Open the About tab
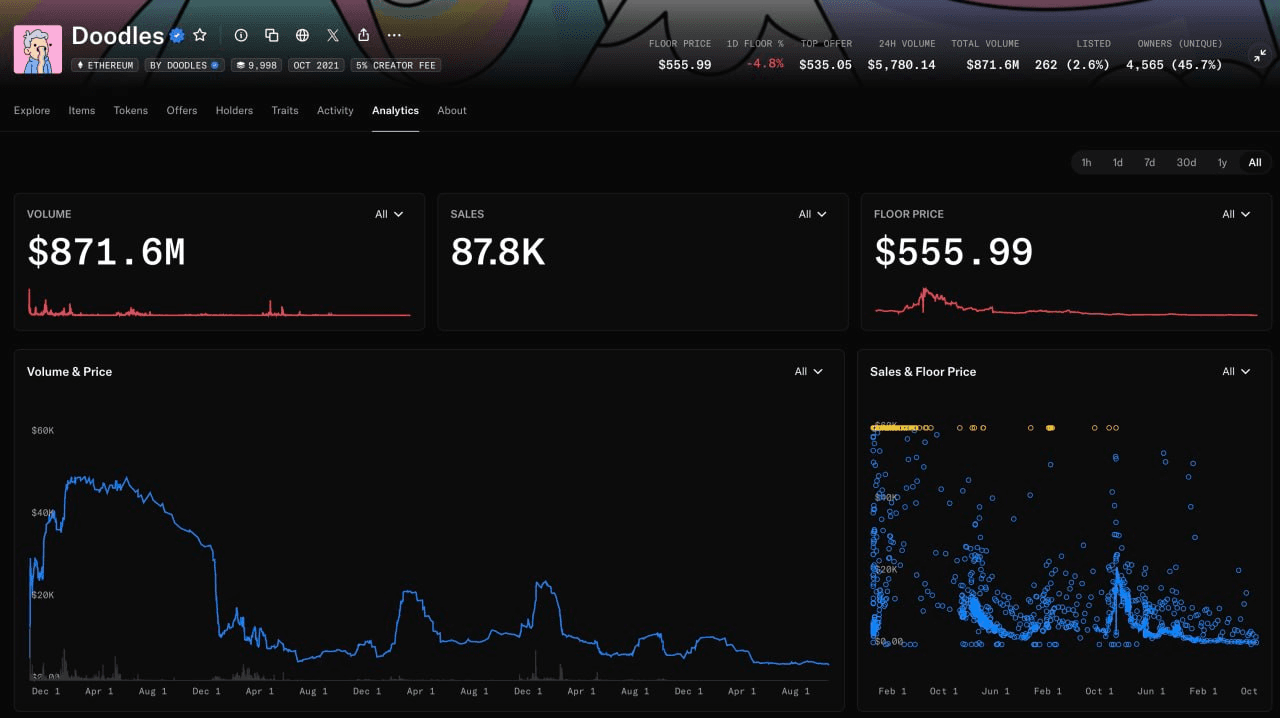Image resolution: width=1280 pixels, height=718 pixels. [452, 110]
